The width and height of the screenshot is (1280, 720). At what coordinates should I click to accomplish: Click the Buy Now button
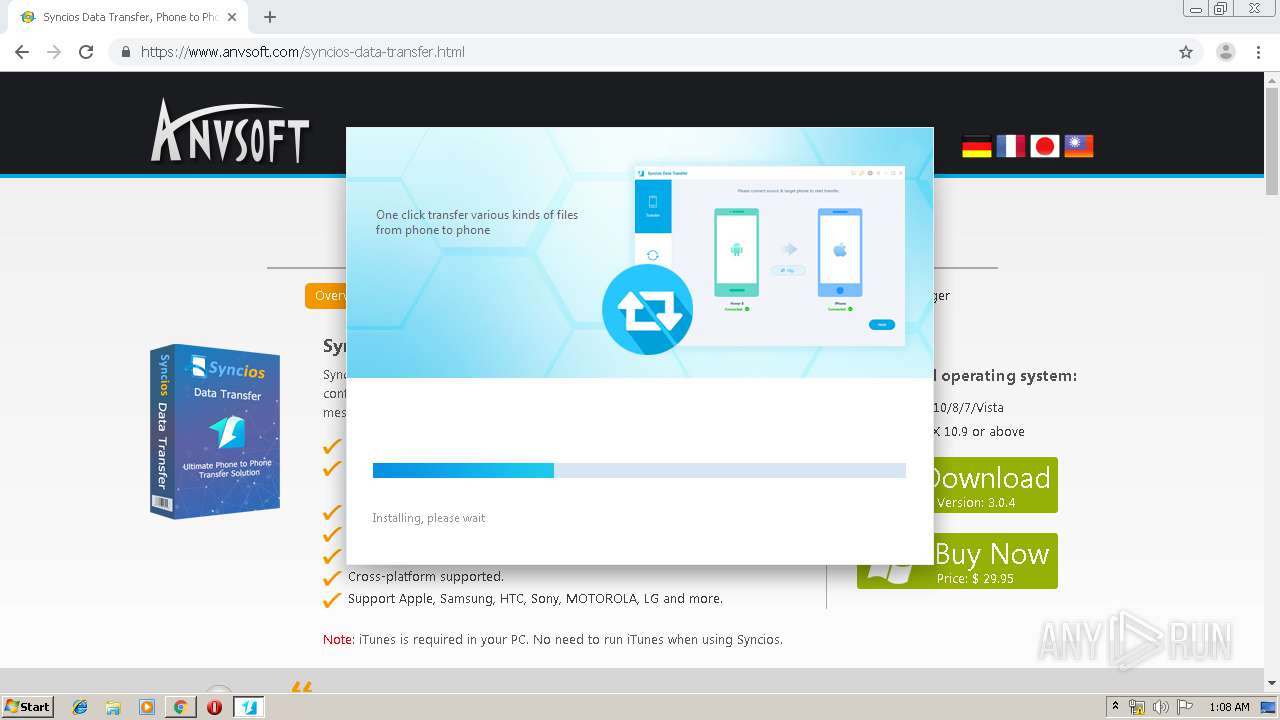click(995, 561)
